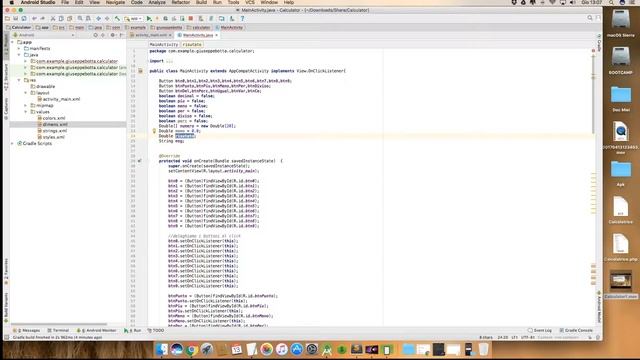This screenshot has height=360, width=640.
Task: Open the Messages tool window
Action: (27, 330)
